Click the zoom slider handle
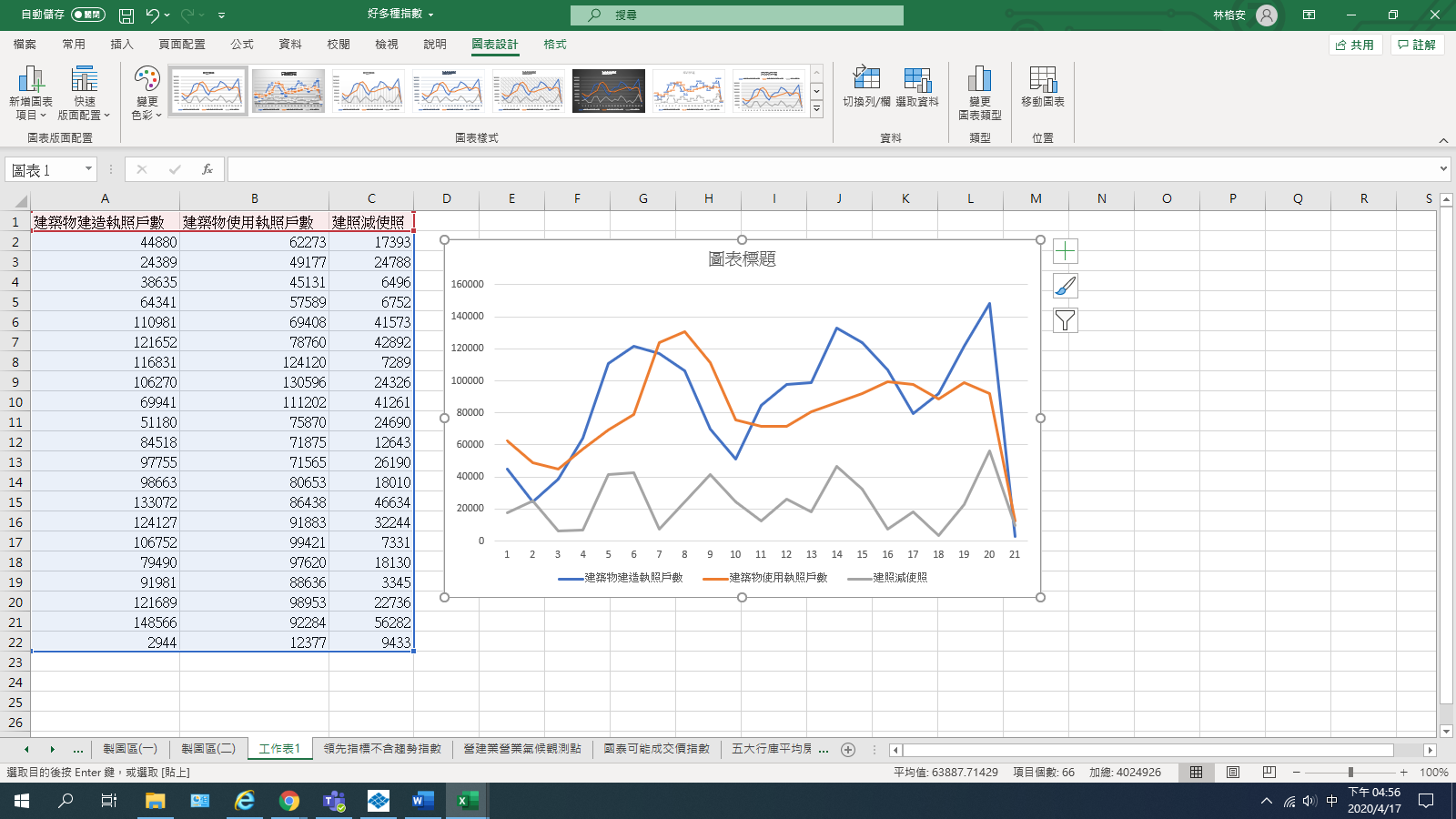The height and width of the screenshot is (819, 1456). (1350, 773)
